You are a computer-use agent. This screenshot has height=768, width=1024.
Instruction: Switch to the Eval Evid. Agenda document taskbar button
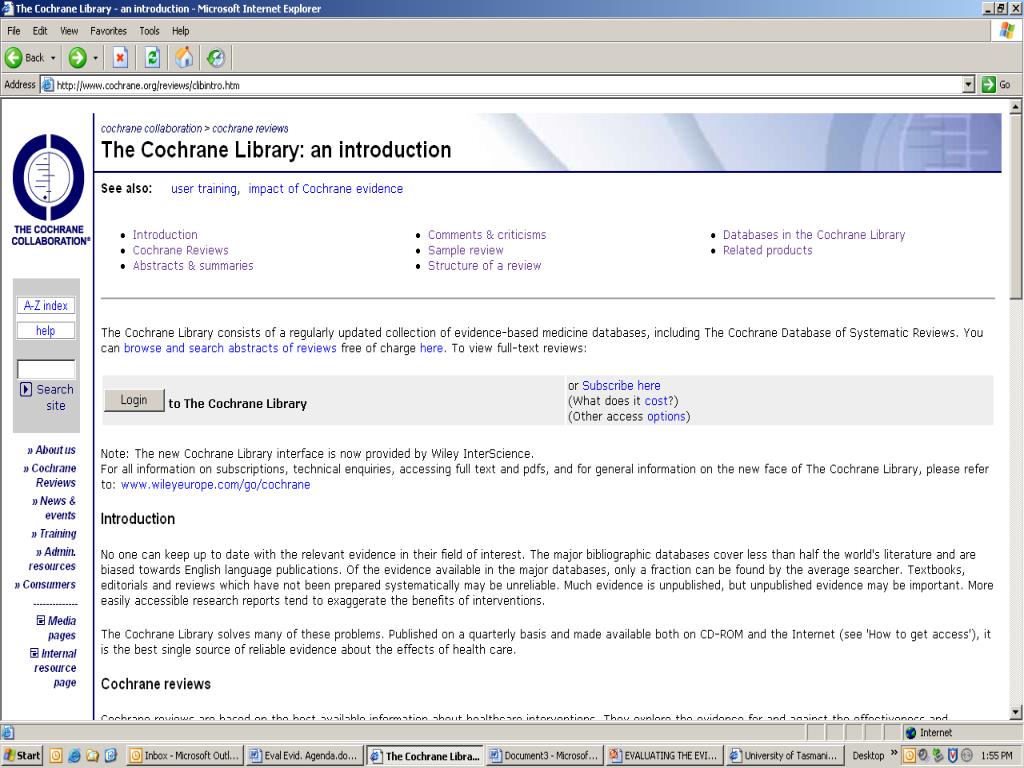click(304, 756)
